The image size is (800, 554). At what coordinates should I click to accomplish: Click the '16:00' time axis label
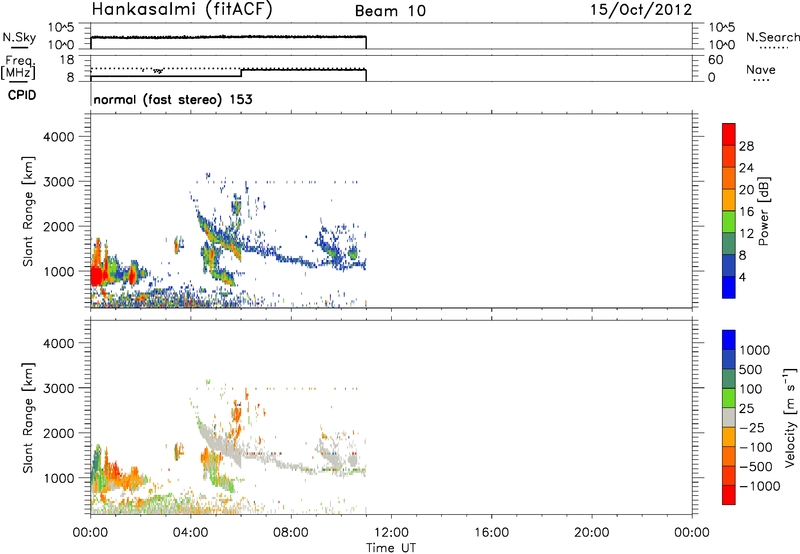point(491,533)
